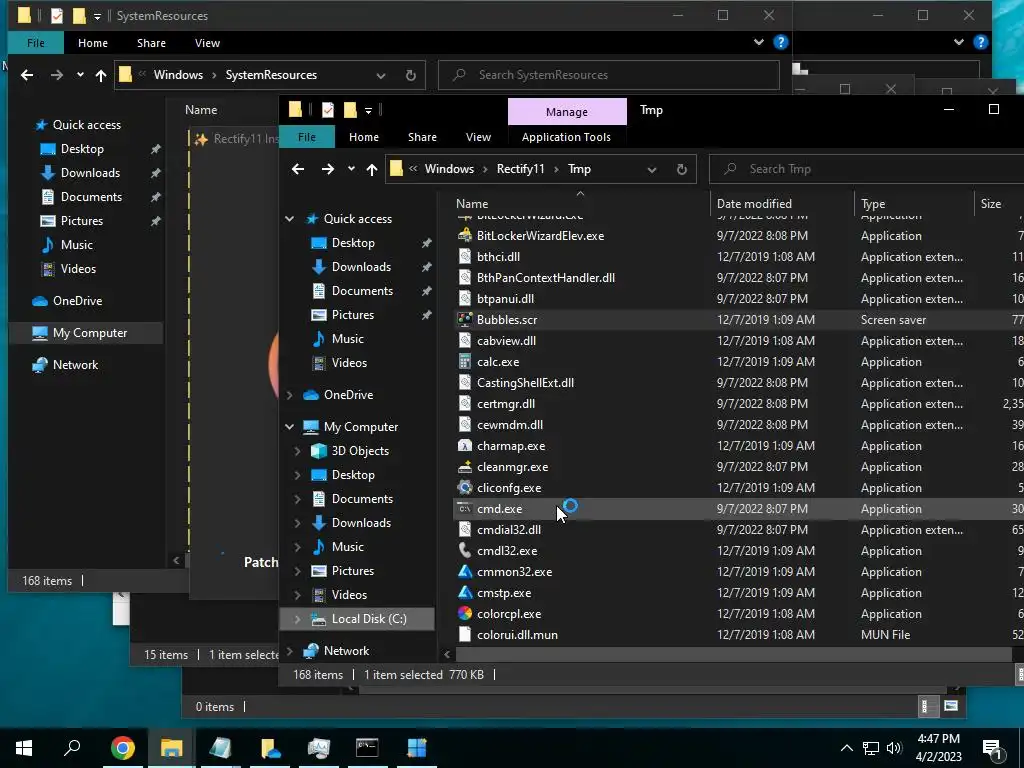1024x768 pixels.
Task: Click the taskbar clock showing 4:47 PM
Action: point(938,747)
